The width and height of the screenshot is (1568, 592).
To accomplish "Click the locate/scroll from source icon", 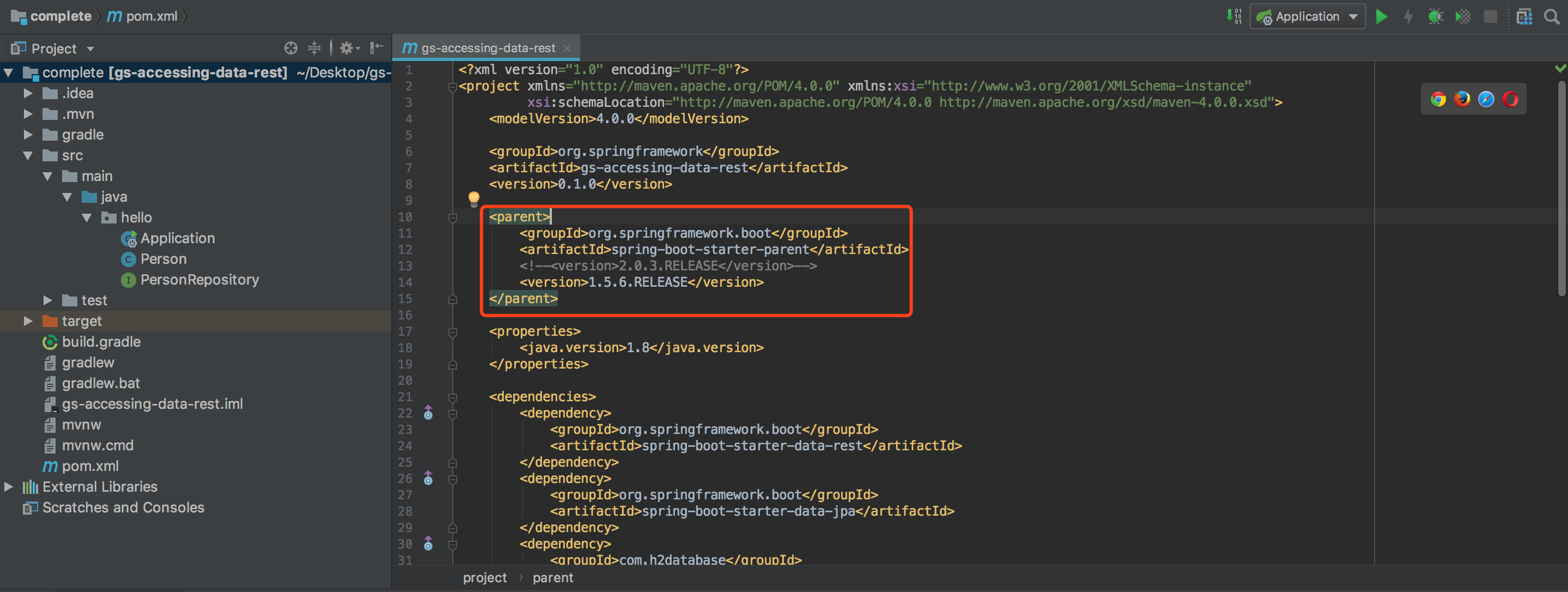I will point(291,48).
